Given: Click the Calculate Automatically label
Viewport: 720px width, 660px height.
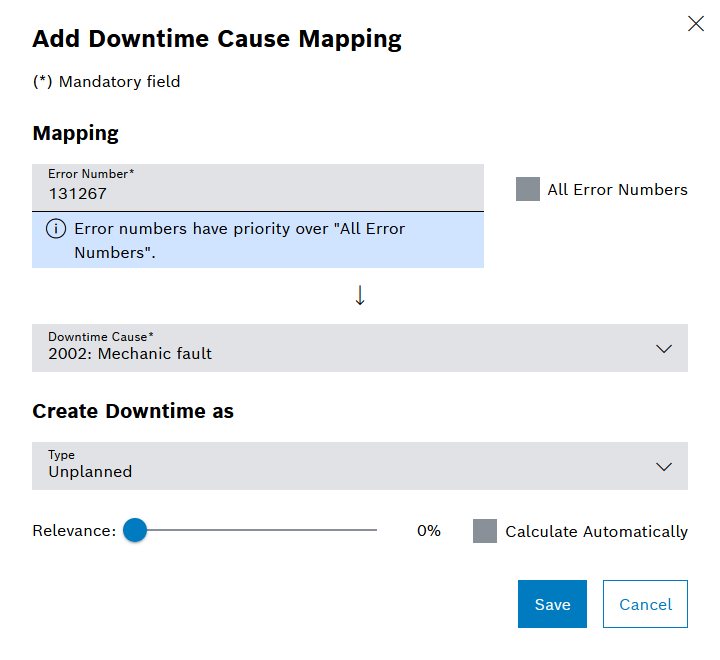Looking at the screenshot, I should coord(596,531).
